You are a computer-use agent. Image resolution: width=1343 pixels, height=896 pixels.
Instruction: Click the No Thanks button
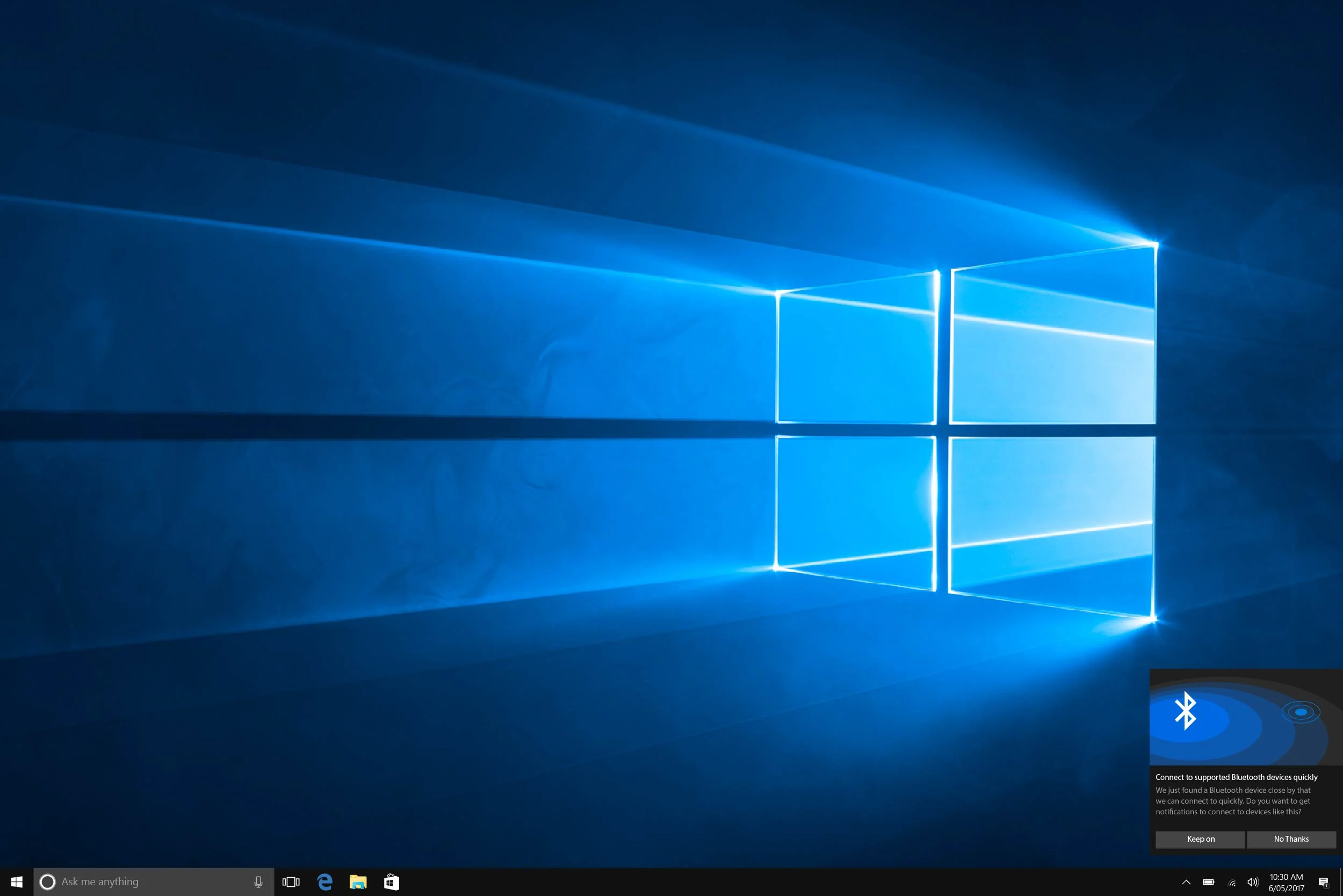click(x=1291, y=839)
